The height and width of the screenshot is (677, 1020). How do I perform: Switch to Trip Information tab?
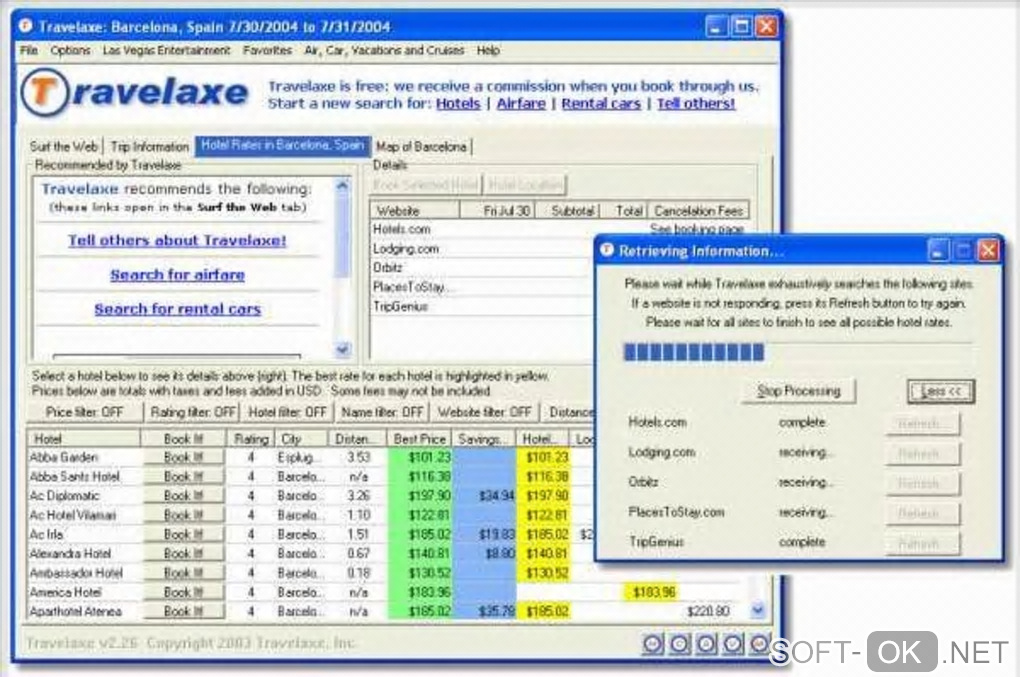[x=150, y=146]
